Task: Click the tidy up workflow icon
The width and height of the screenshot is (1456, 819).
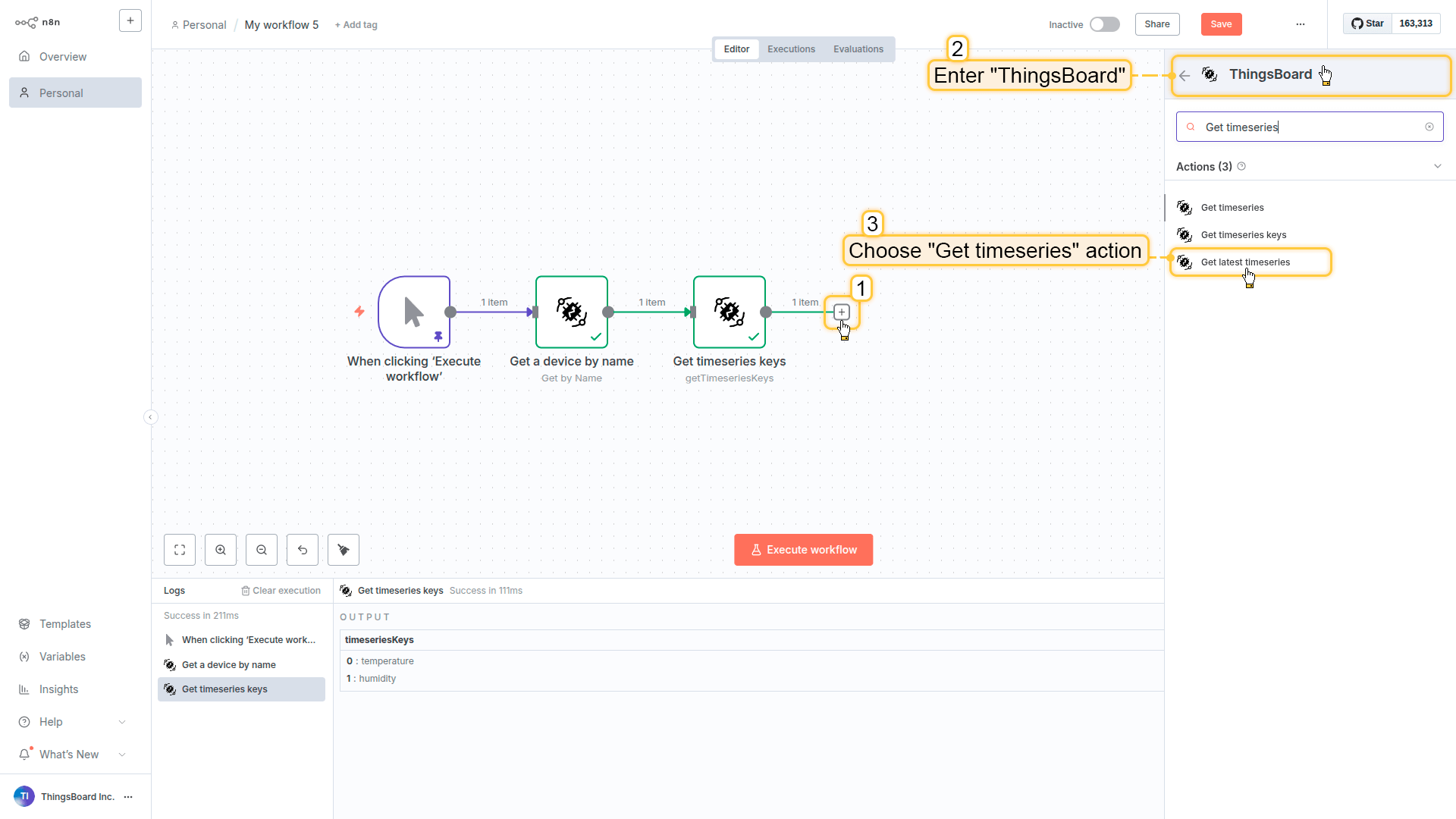Action: (344, 550)
